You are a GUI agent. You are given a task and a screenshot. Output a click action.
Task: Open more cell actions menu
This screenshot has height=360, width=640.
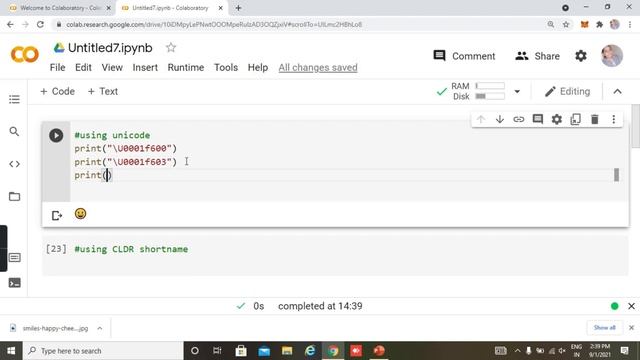click(x=613, y=119)
